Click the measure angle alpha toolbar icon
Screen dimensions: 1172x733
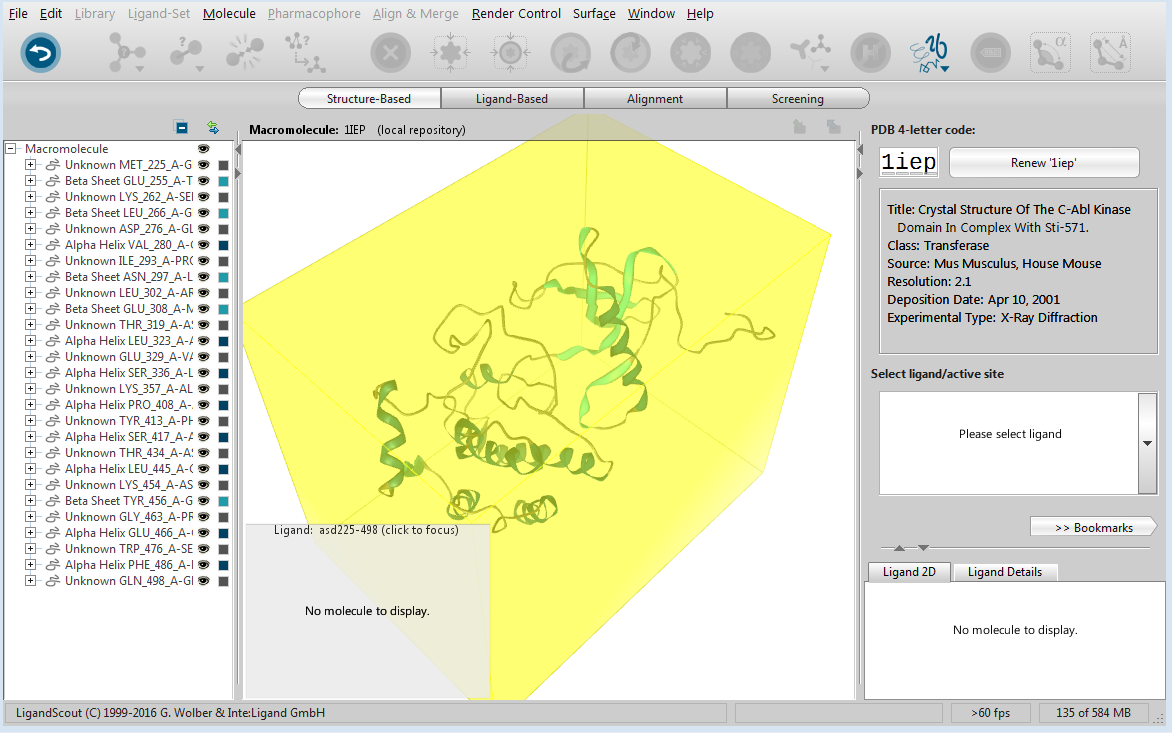click(x=1050, y=53)
